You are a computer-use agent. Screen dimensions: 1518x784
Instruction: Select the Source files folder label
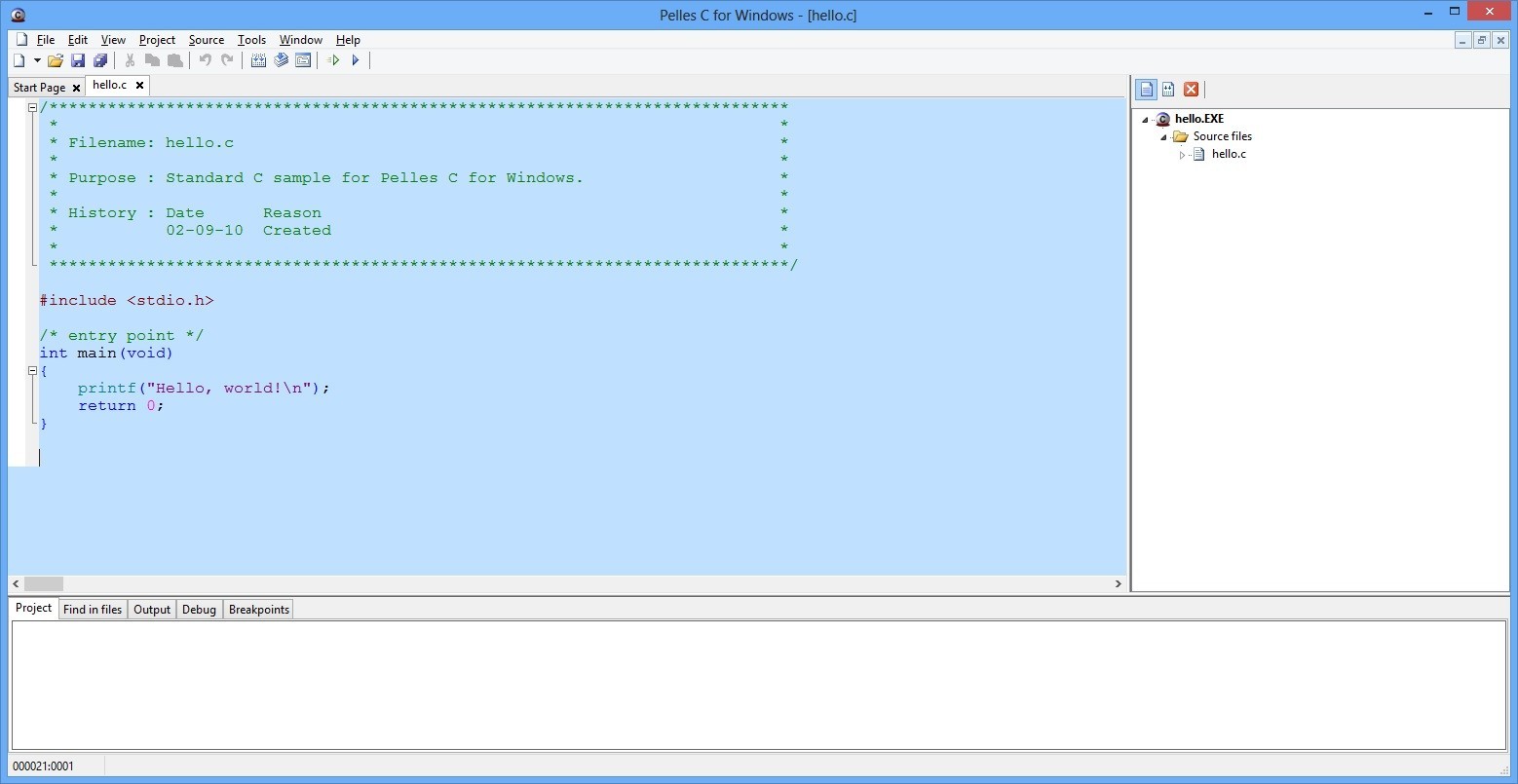[1222, 136]
